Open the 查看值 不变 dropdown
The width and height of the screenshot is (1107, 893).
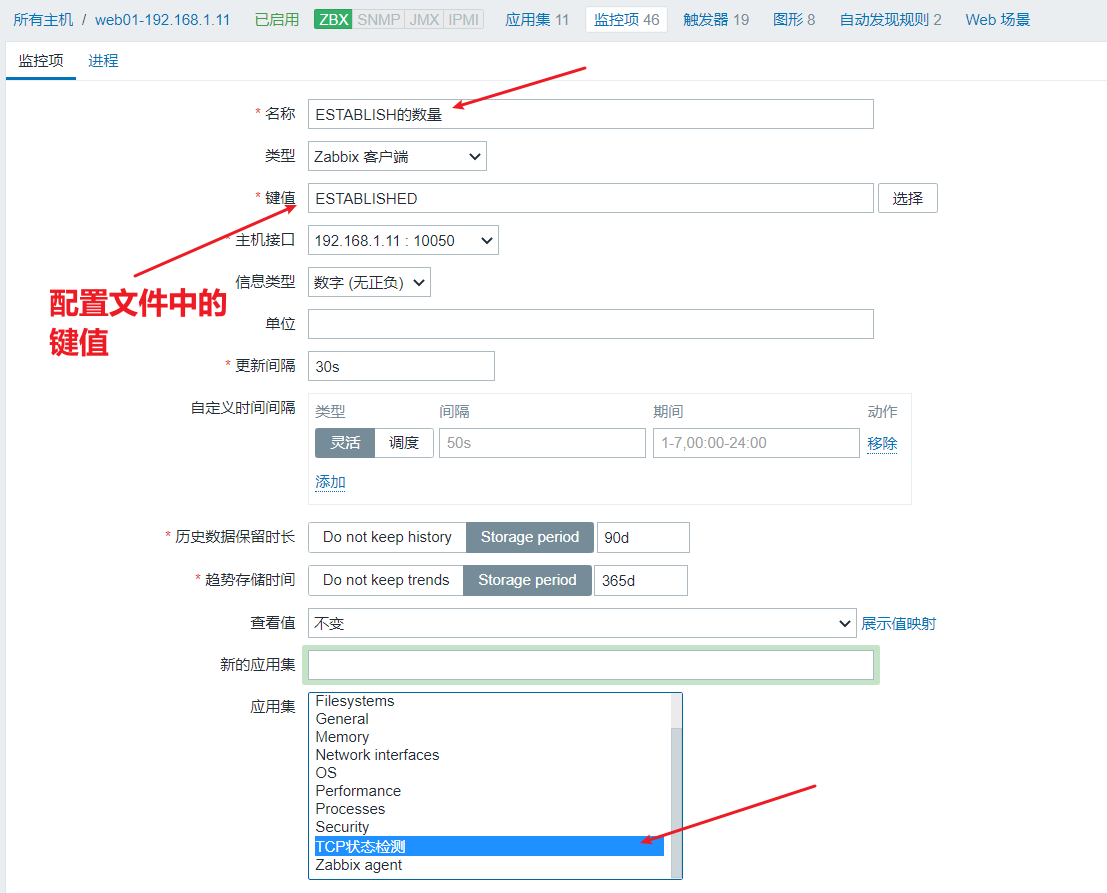582,623
